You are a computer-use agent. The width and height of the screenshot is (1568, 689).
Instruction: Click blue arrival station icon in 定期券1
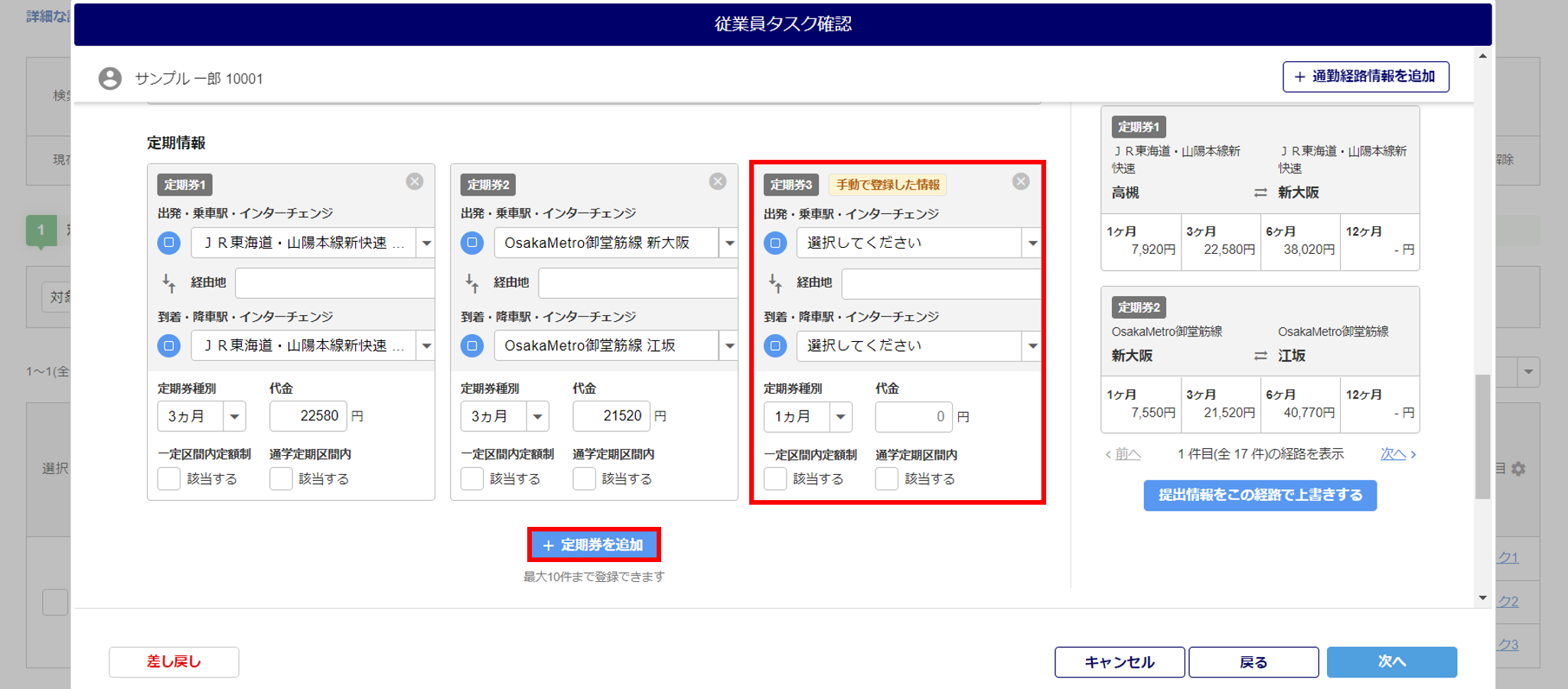pyautogui.click(x=169, y=346)
